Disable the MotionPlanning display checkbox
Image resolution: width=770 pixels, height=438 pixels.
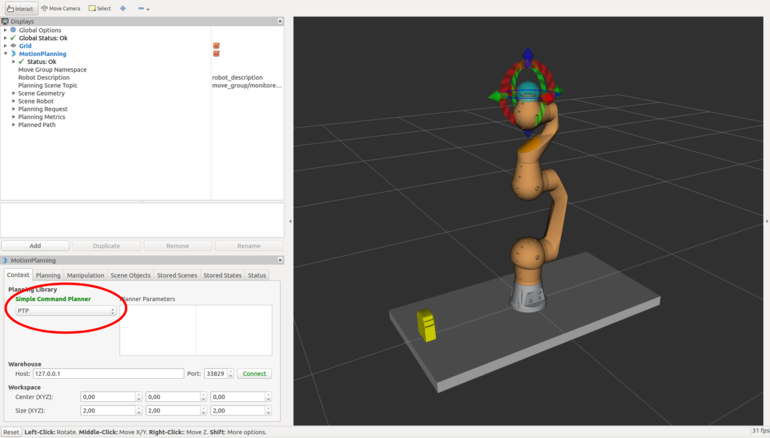(216, 54)
